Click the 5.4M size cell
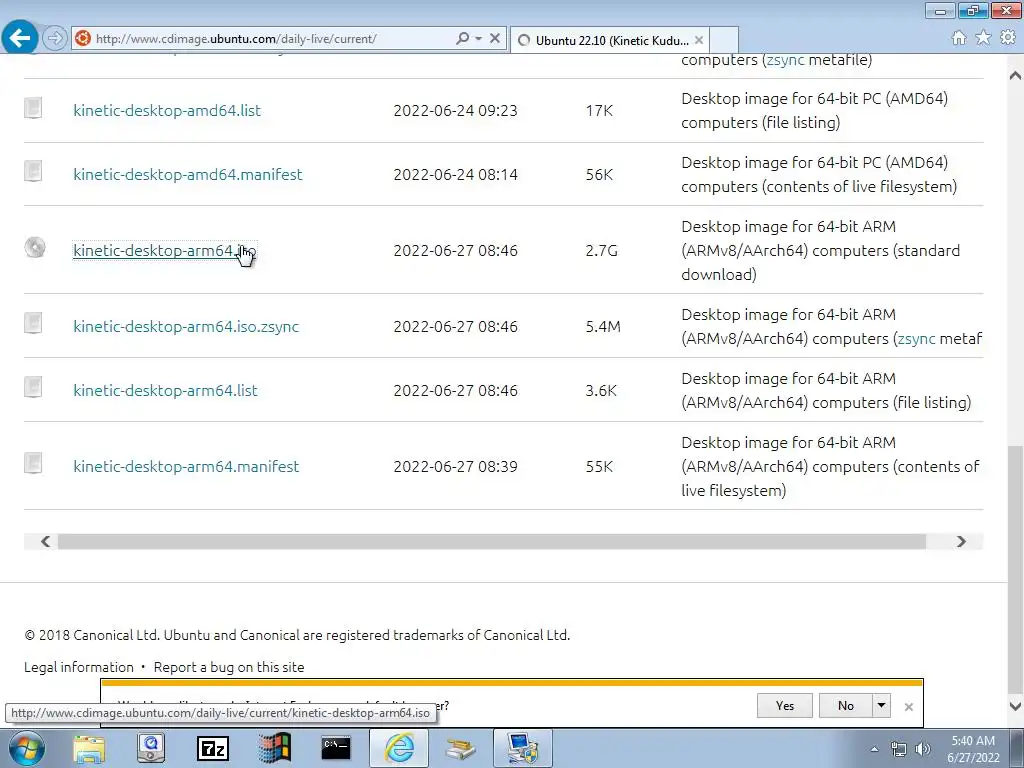The image size is (1024, 768). point(603,327)
